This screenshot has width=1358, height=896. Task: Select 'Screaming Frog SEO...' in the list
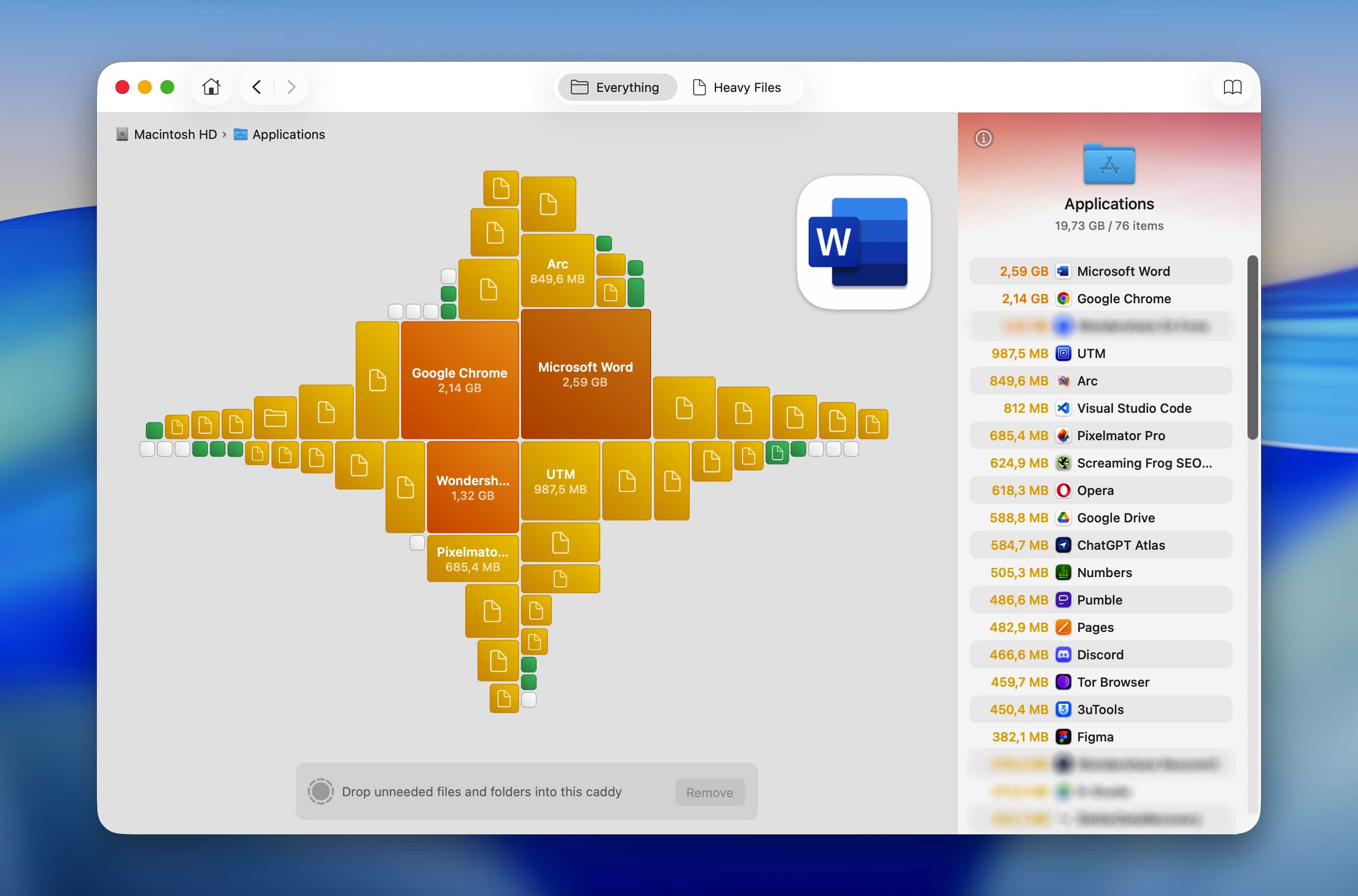(1101, 463)
